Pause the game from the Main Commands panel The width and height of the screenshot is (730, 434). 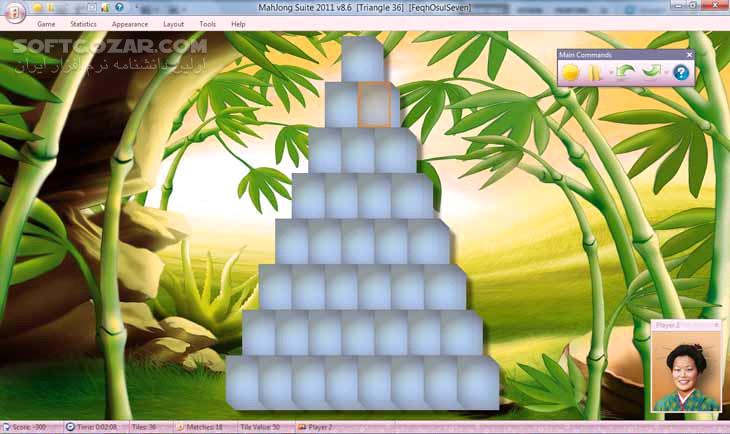(x=595, y=73)
